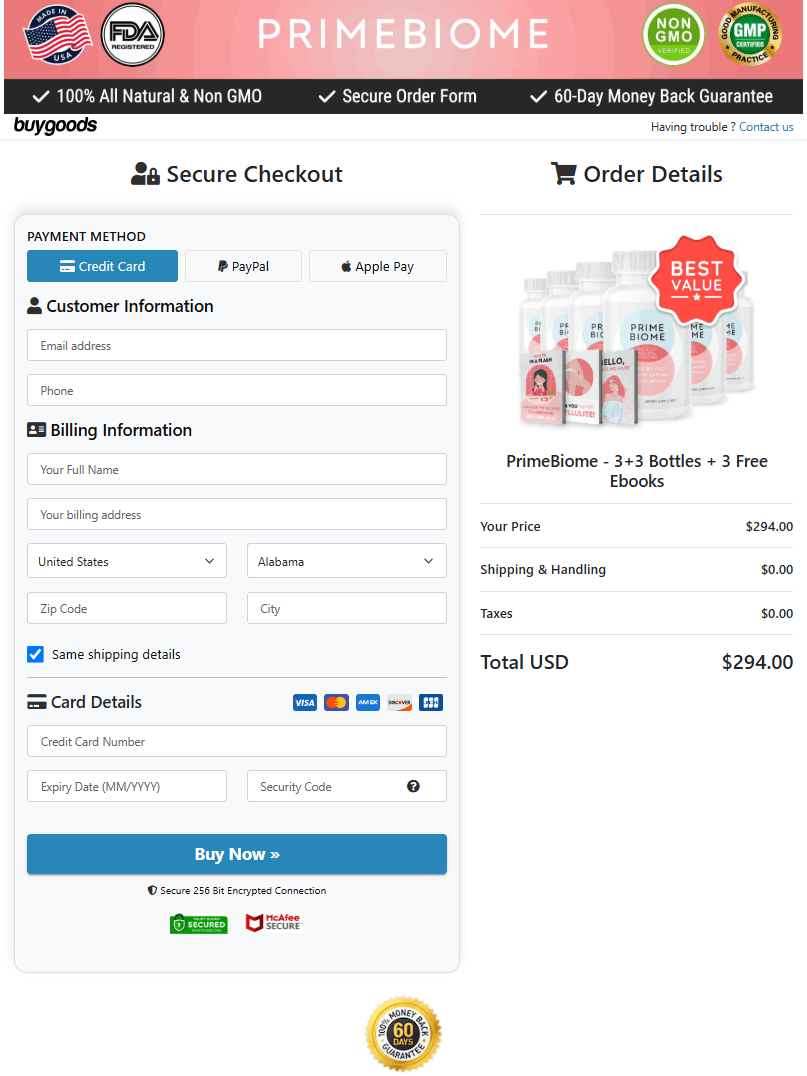Screen dimensions: 807x1076
Task: Click the Email address field
Action: [236, 345]
